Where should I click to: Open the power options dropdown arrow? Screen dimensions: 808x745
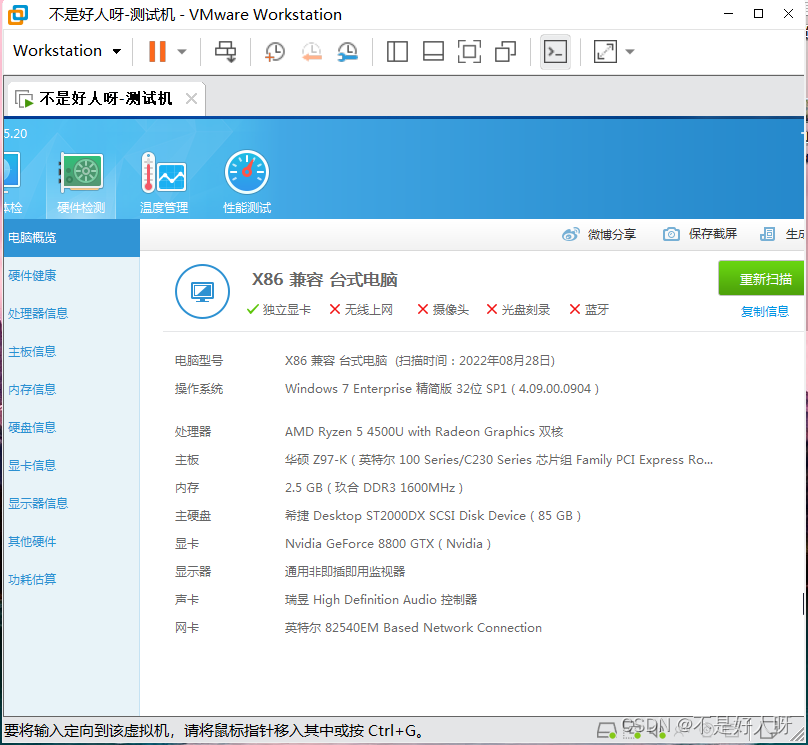(181, 52)
